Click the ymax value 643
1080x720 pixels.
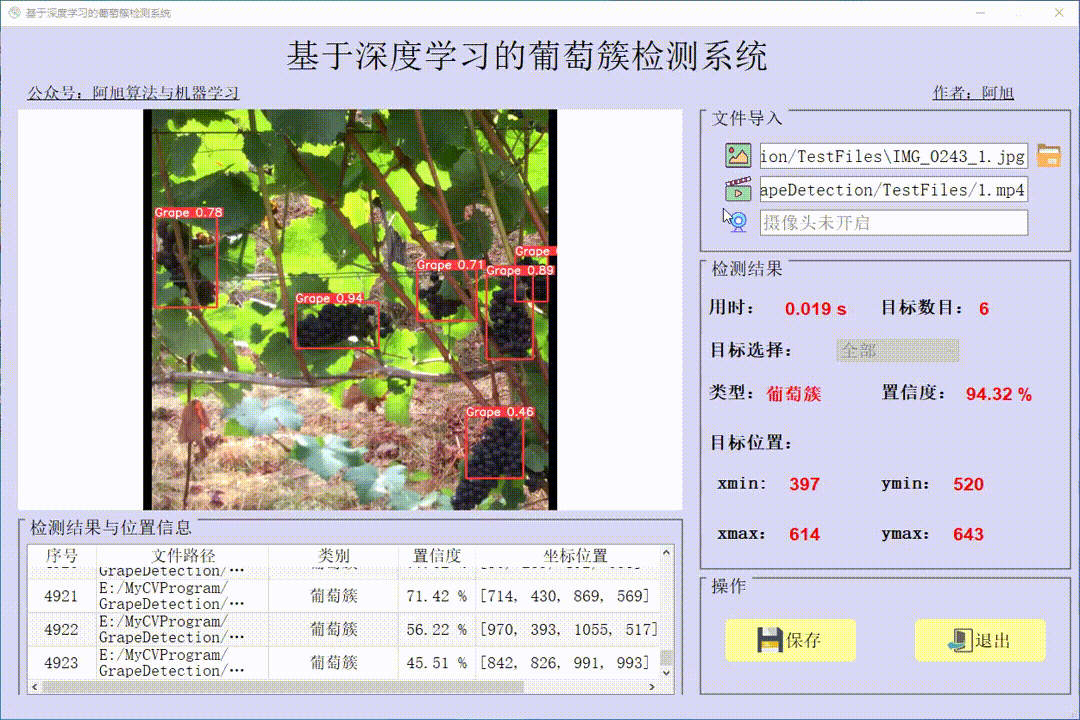coord(968,534)
